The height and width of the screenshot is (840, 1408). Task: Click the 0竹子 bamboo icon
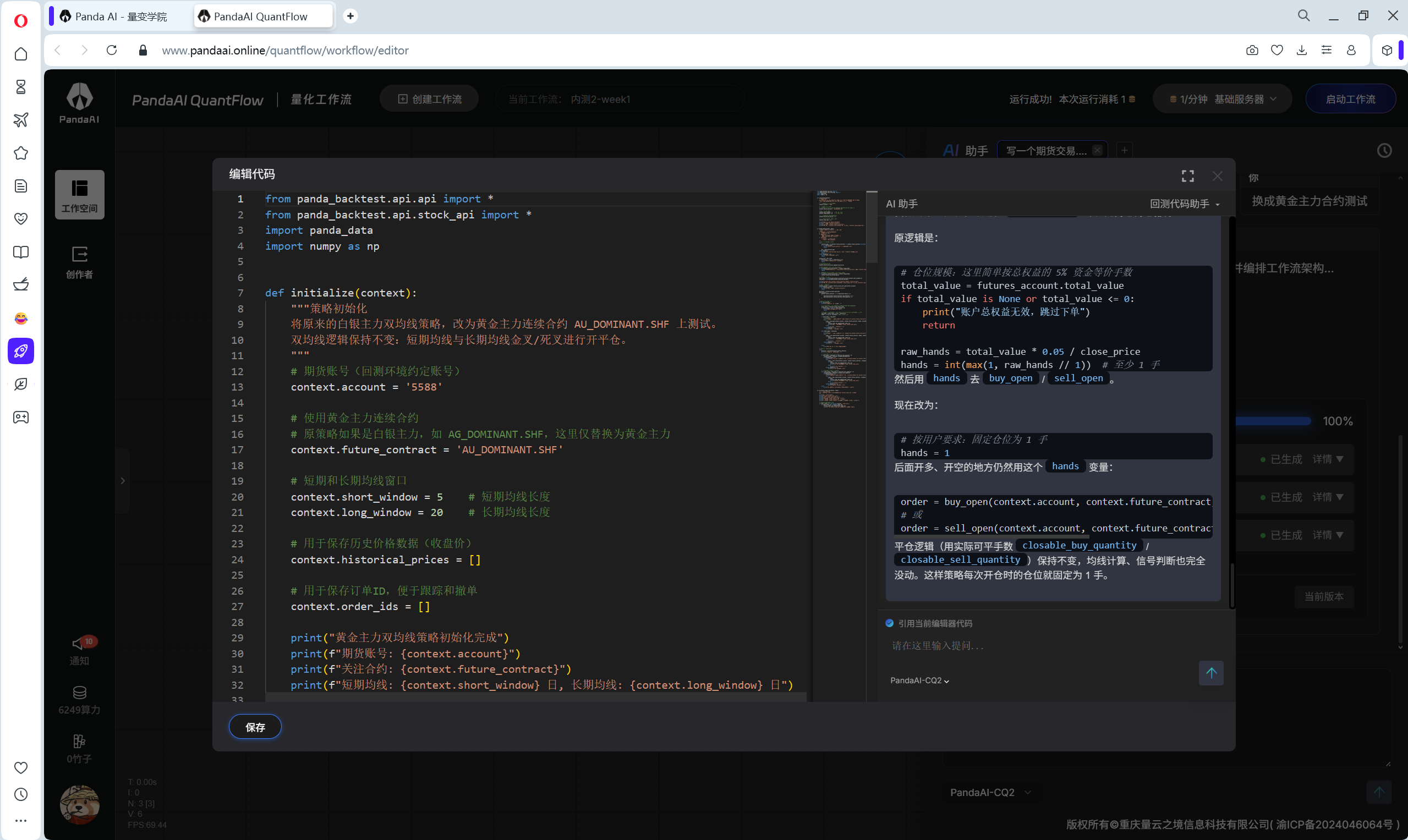(x=80, y=748)
